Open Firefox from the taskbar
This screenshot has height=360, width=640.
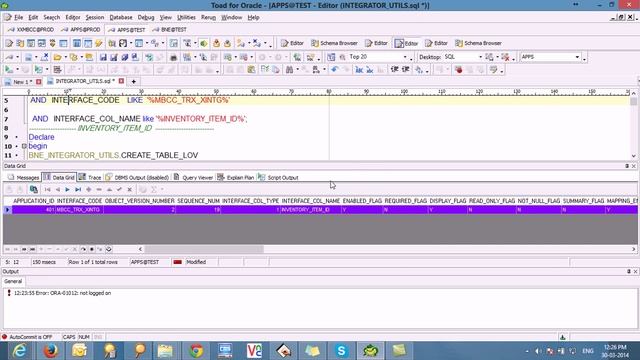point(50,350)
